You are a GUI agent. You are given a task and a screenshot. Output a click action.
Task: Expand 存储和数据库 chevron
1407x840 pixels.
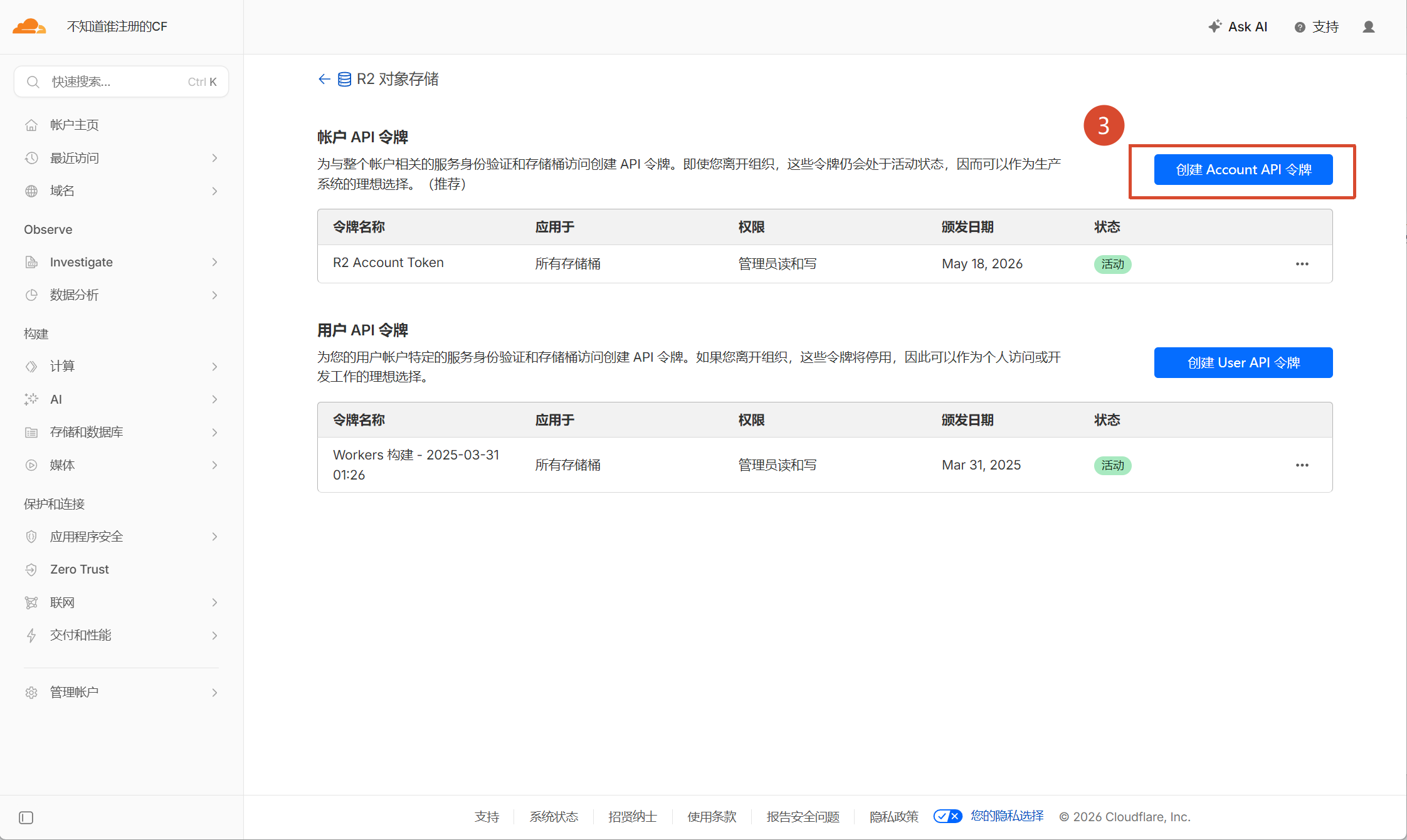click(214, 433)
